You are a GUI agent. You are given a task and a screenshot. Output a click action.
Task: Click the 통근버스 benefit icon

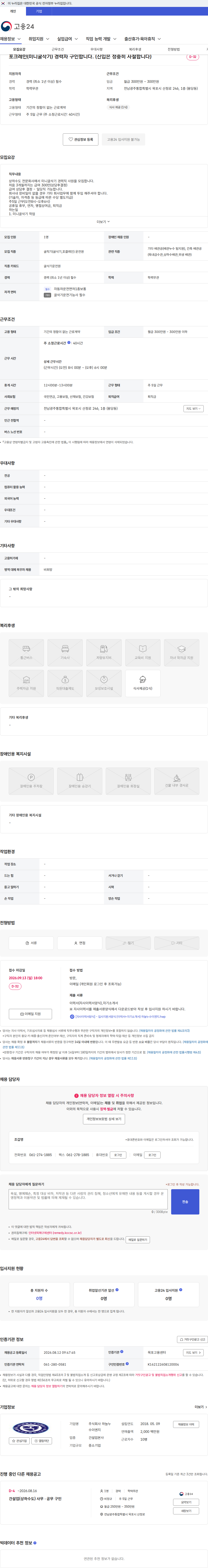(x=26, y=653)
